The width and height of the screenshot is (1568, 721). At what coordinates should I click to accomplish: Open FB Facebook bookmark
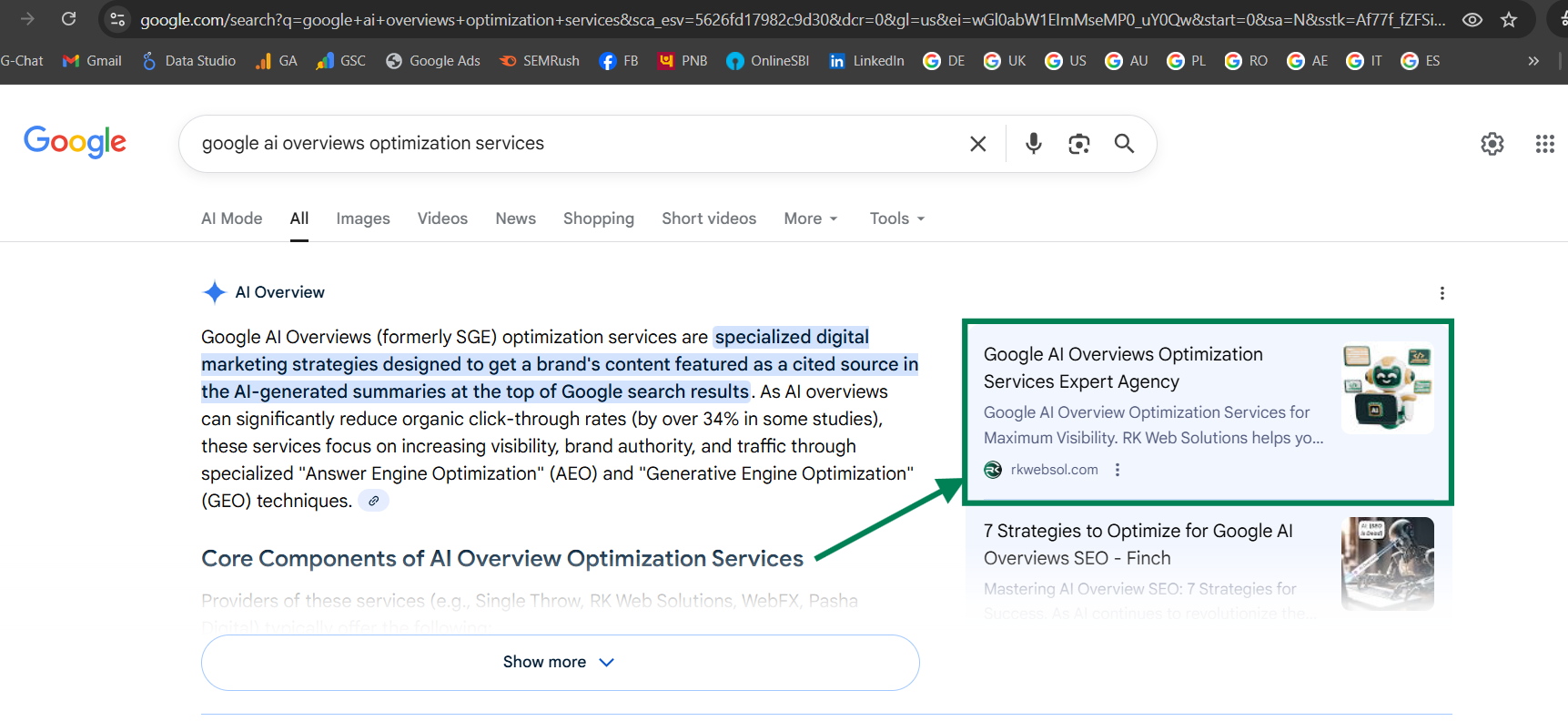[x=619, y=61]
